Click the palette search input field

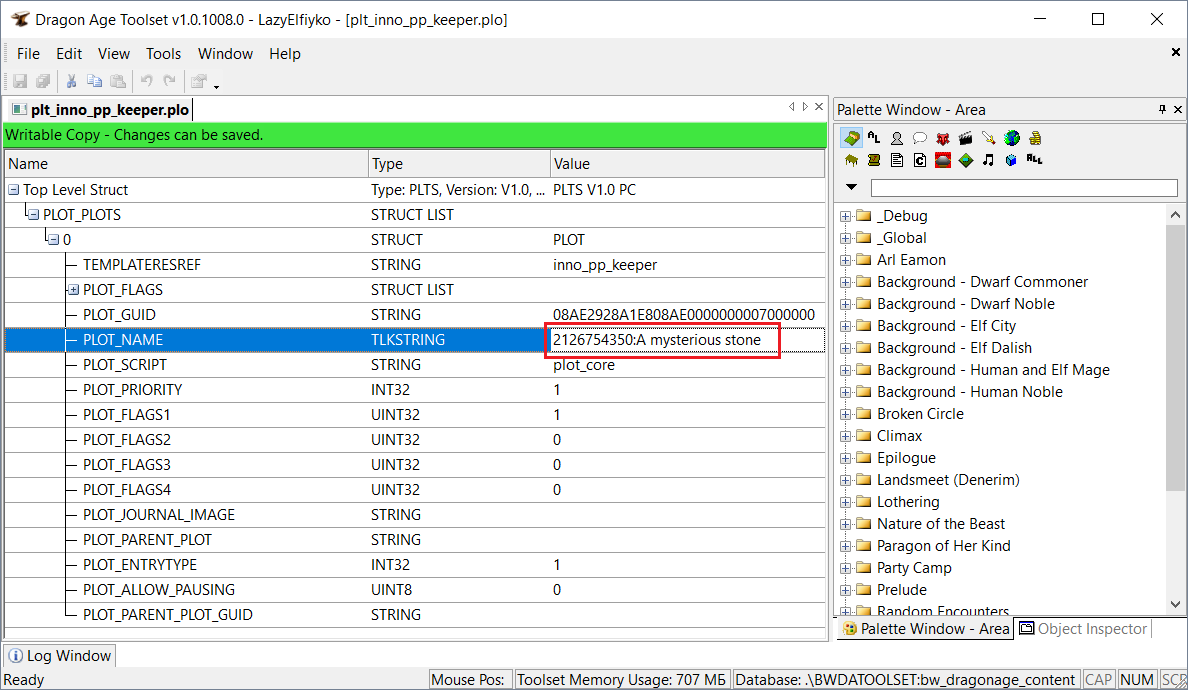tap(1024, 187)
